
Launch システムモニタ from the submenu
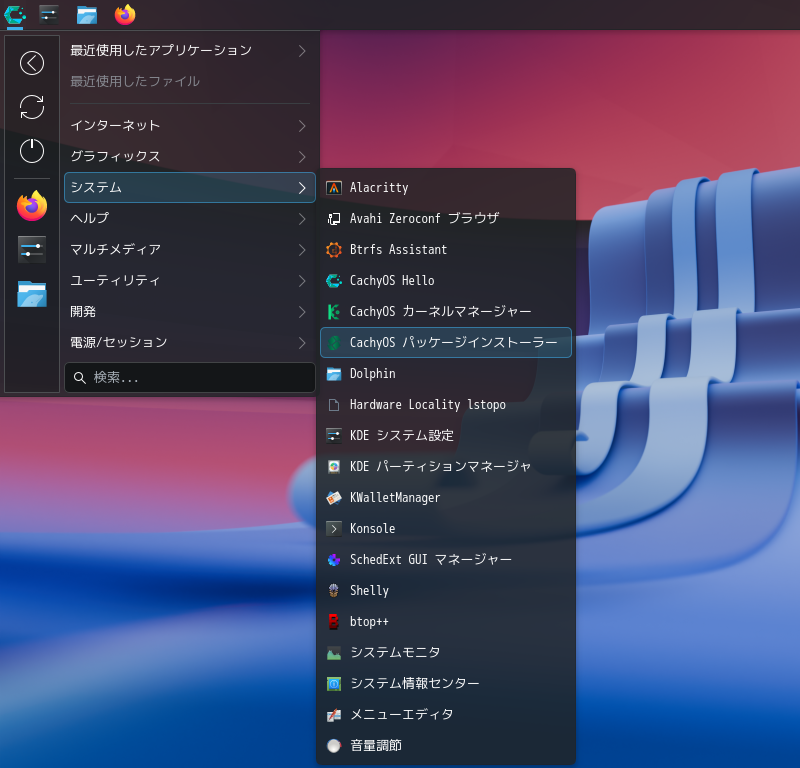(x=446, y=653)
